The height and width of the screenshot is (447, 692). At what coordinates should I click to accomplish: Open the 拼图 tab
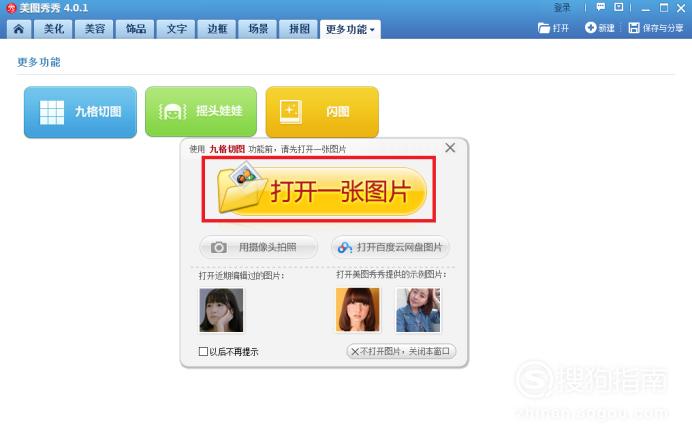tap(299, 29)
